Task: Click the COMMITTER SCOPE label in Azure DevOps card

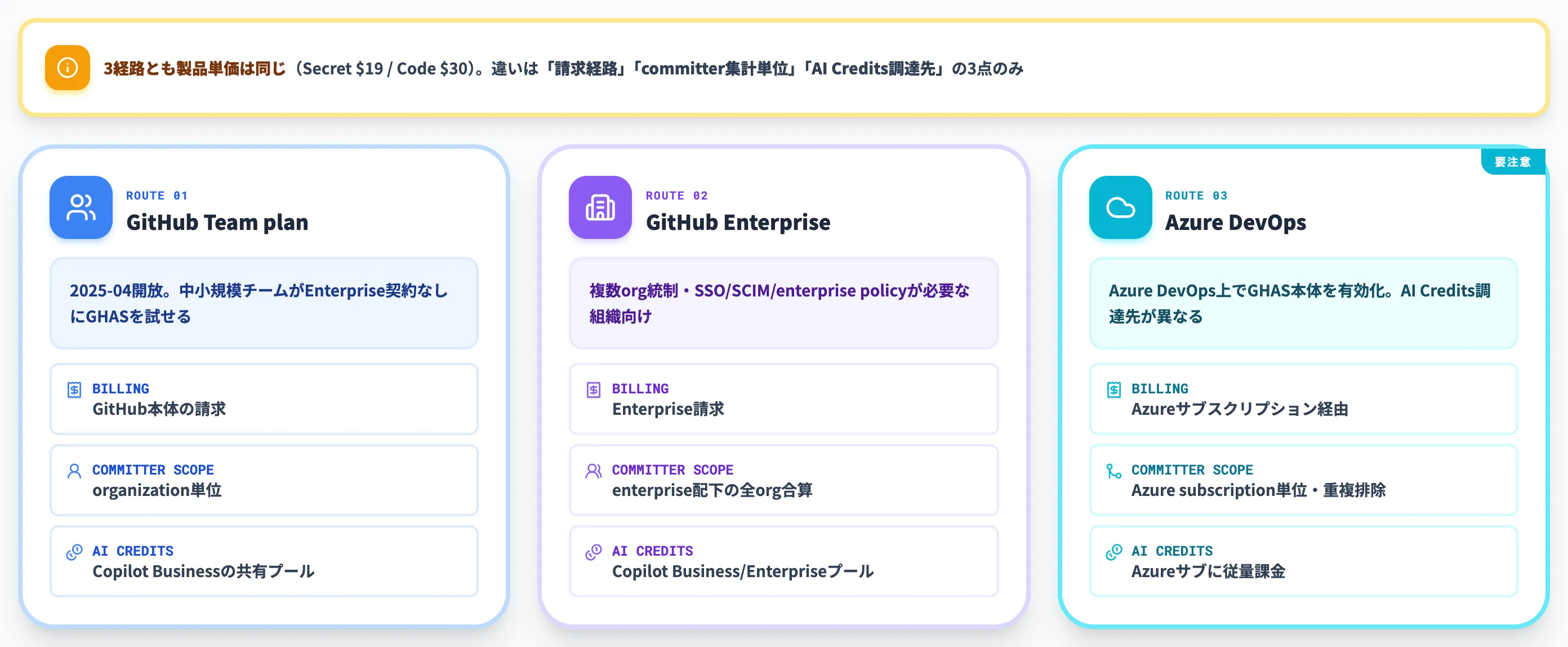Action: tap(1192, 469)
